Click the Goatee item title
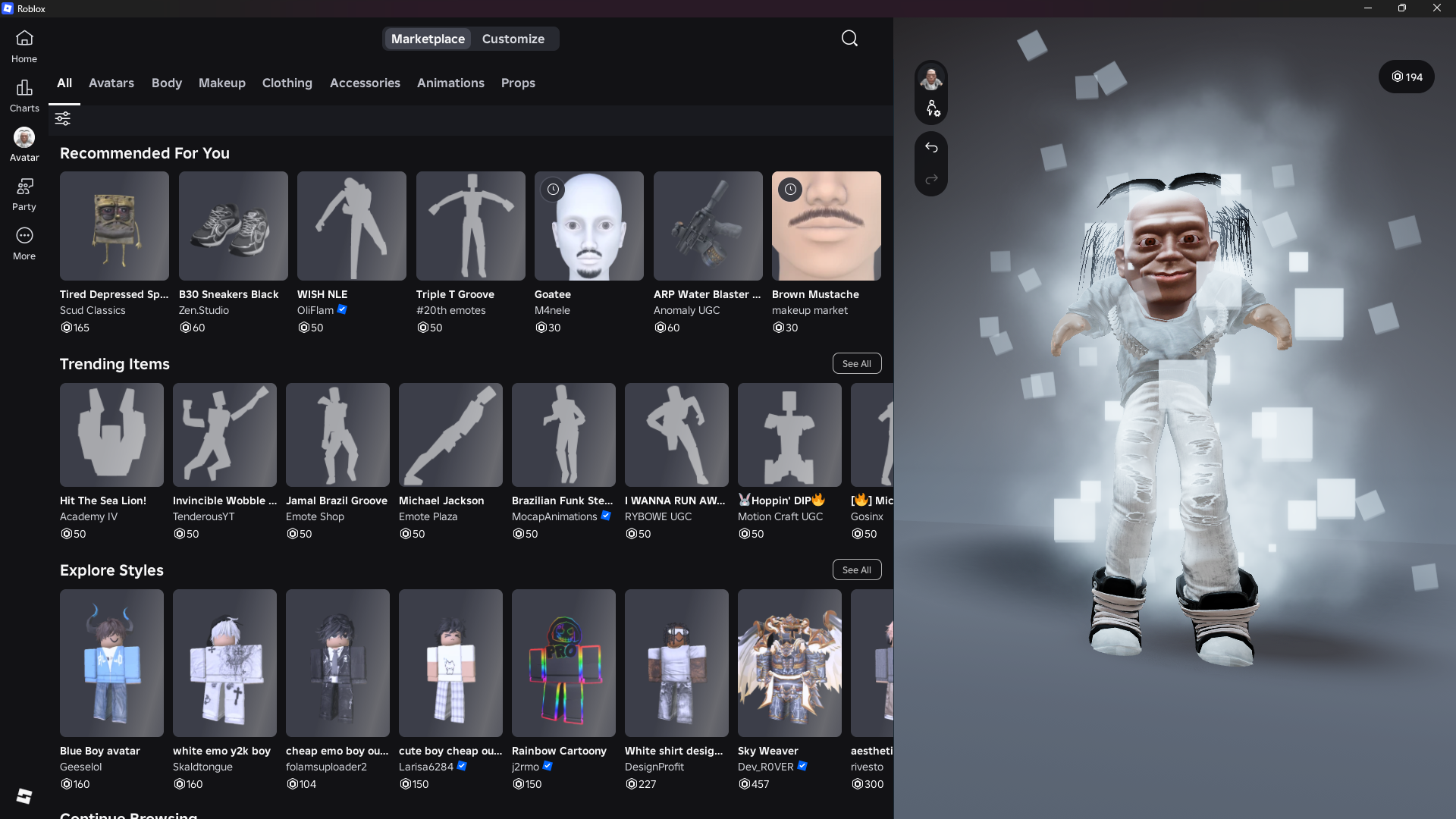 point(553,294)
